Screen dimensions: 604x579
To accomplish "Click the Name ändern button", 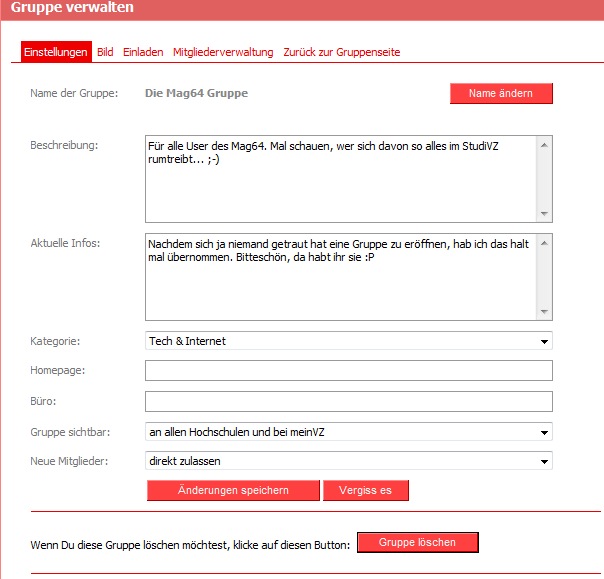I will (501, 93).
